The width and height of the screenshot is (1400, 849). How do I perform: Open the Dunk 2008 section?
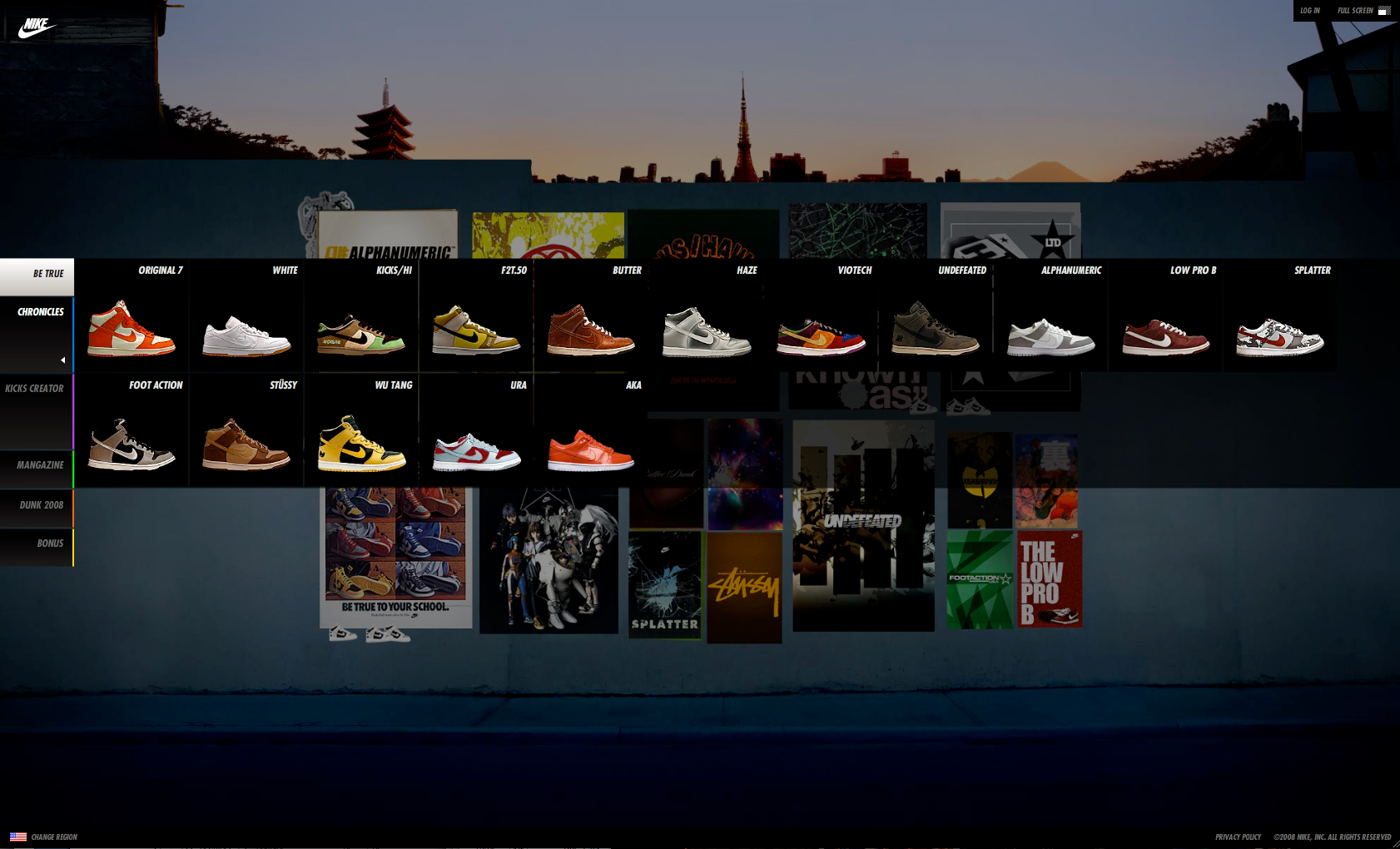point(37,508)
